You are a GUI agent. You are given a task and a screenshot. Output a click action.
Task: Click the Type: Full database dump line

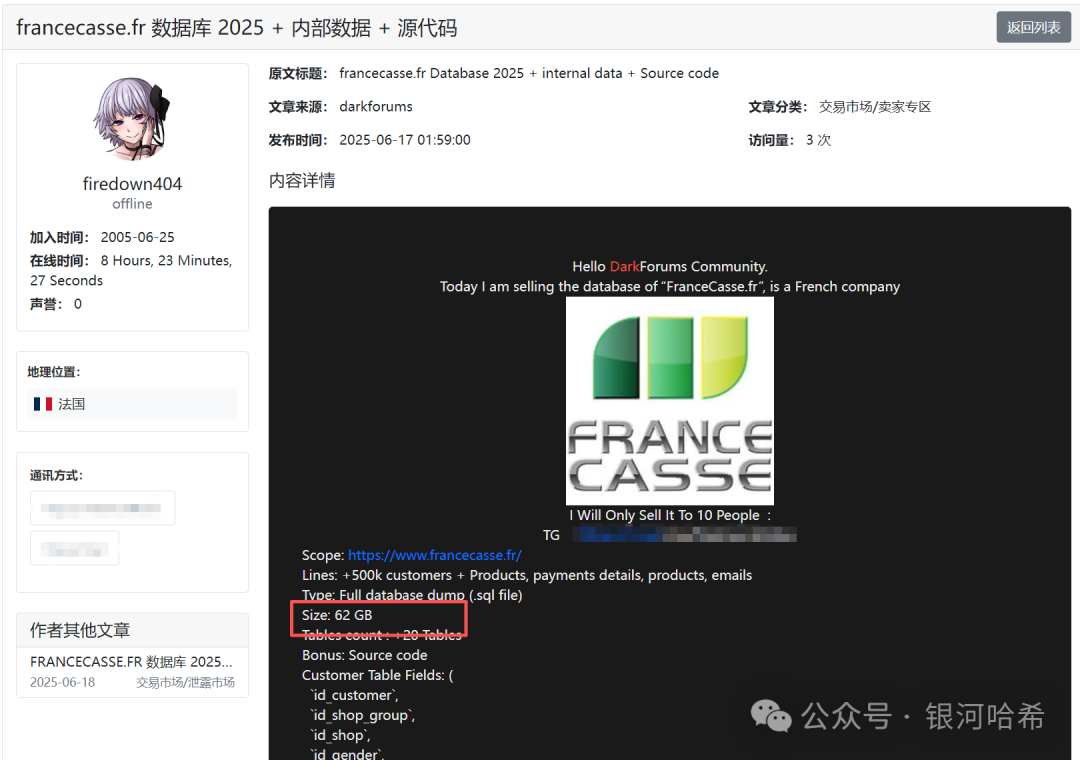click(412, 595)
